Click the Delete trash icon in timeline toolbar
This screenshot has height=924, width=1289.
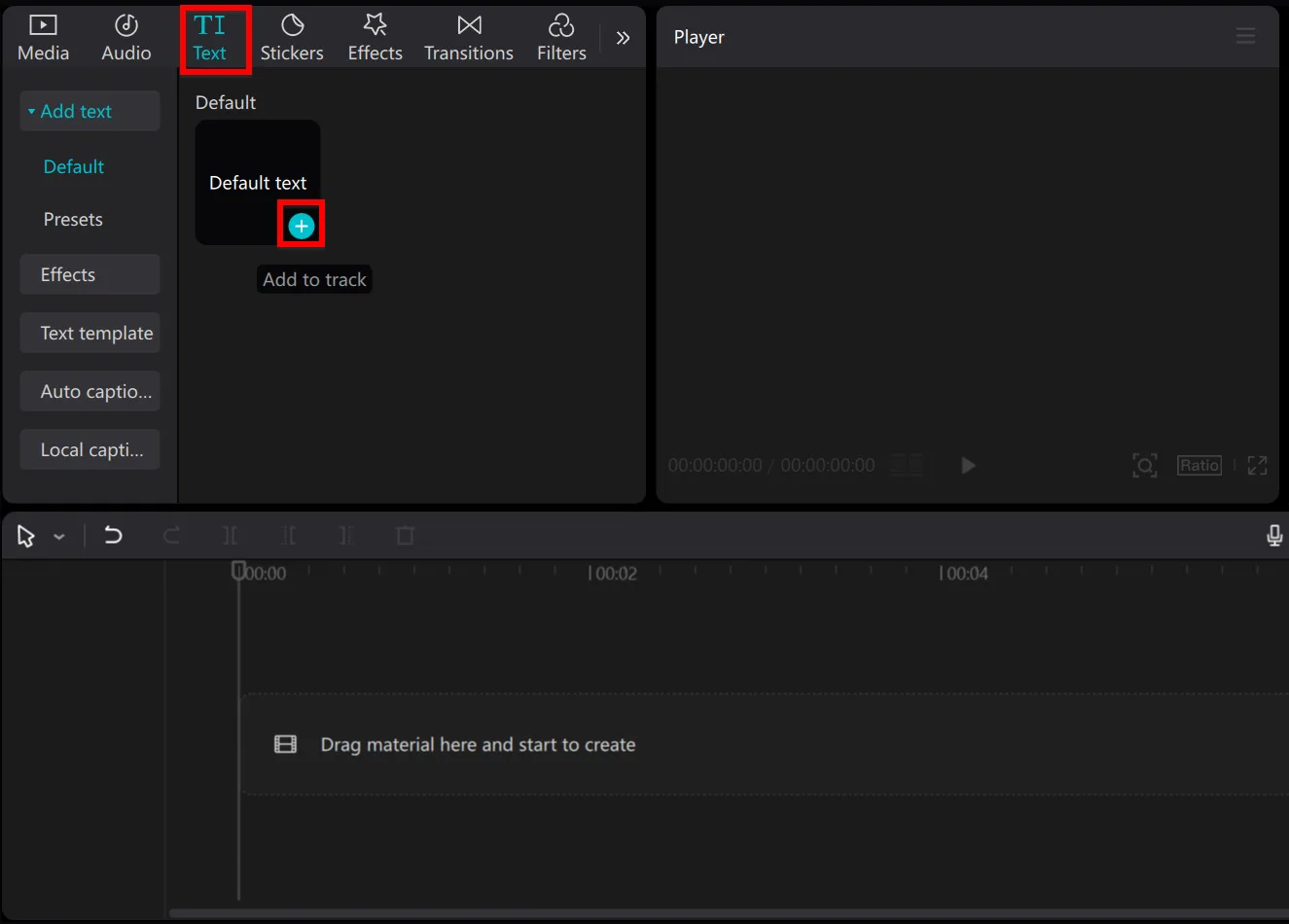coord(406,535)
